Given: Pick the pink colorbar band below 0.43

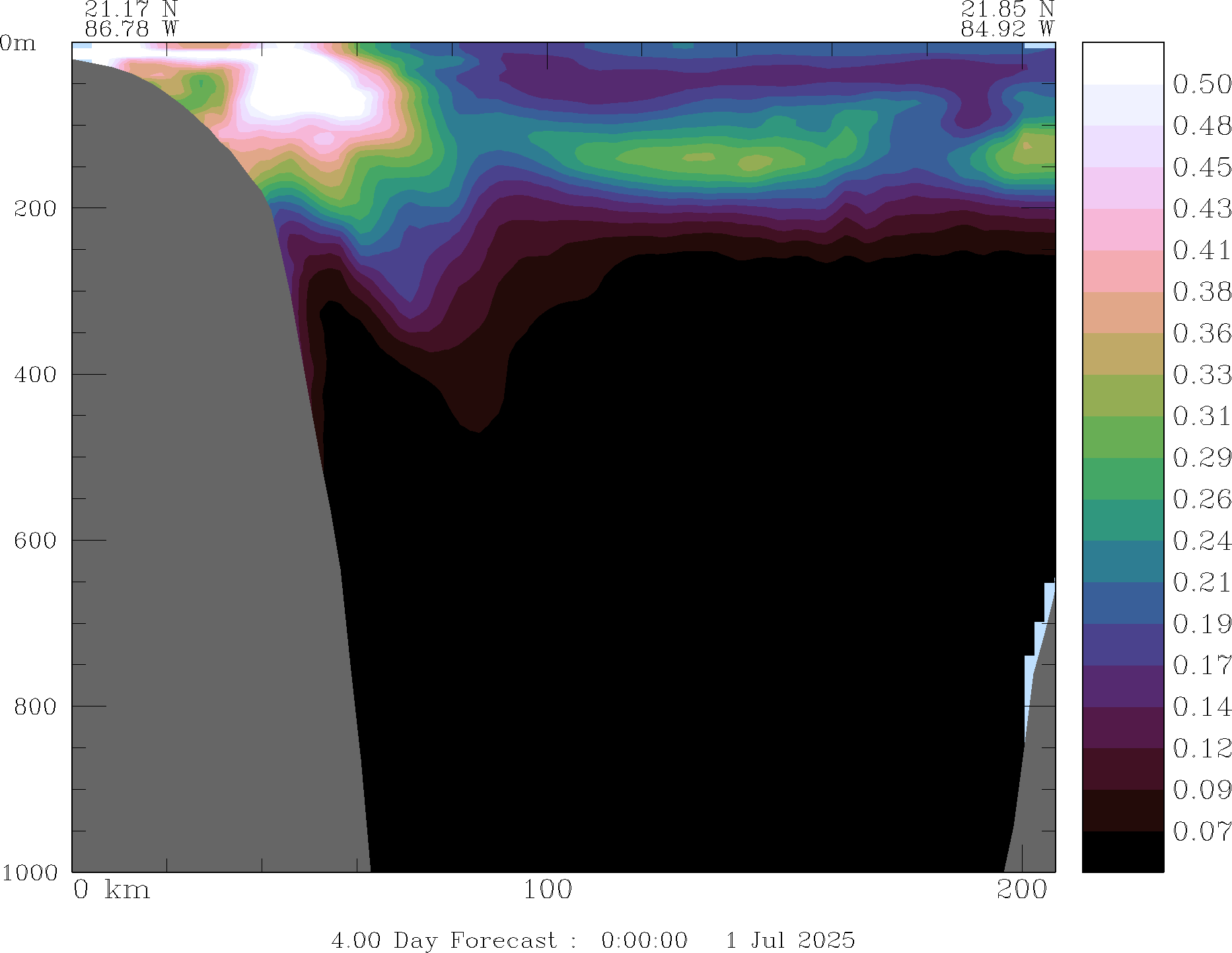Looking at the screenshot, I should 1122,229.
